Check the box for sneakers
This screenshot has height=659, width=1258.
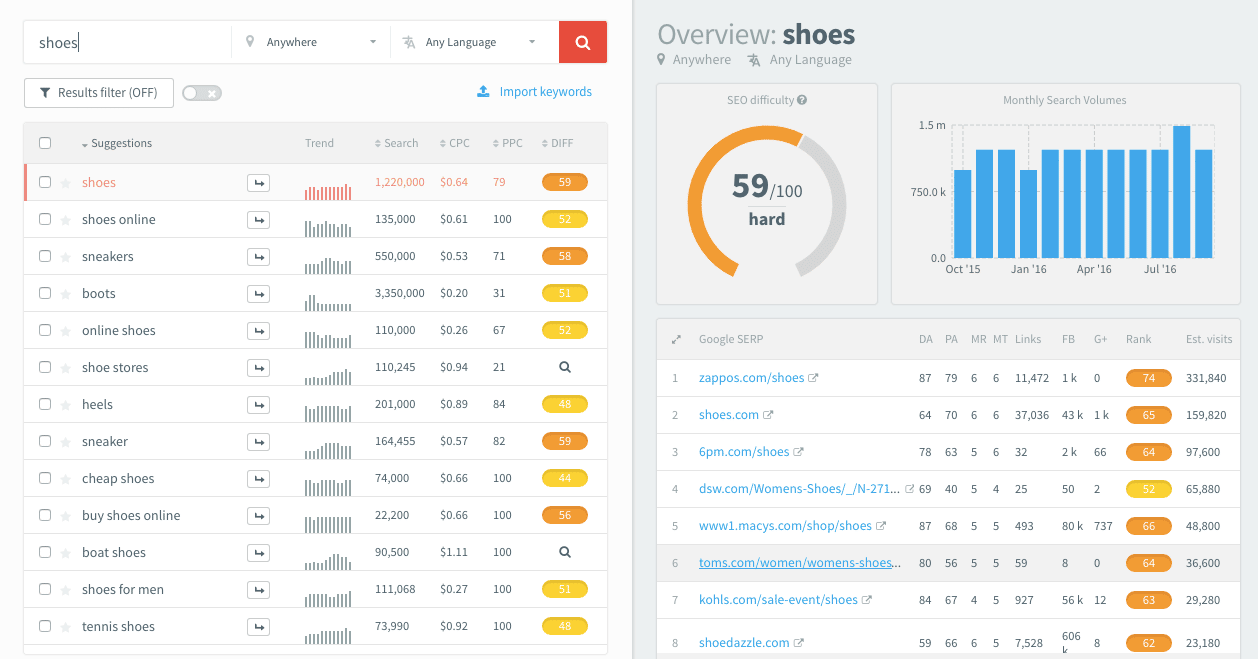(45, 256)
